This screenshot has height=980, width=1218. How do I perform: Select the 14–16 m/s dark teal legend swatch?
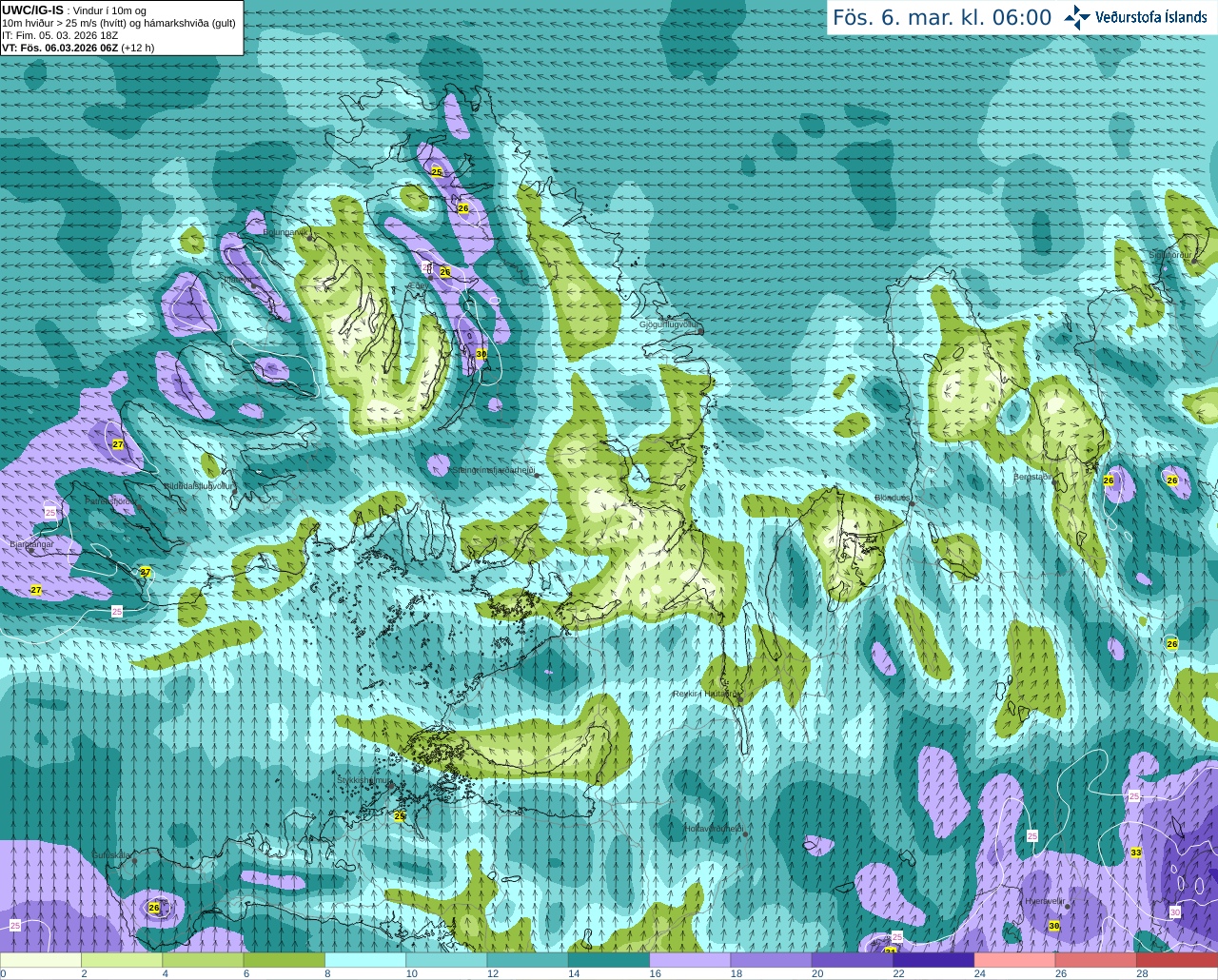609,959
